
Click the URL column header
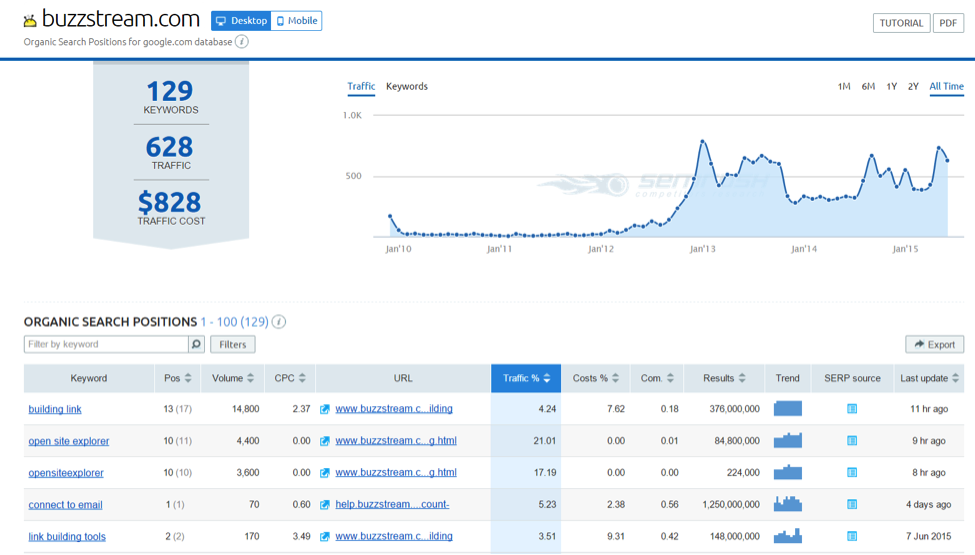click(x=403, y=378)
